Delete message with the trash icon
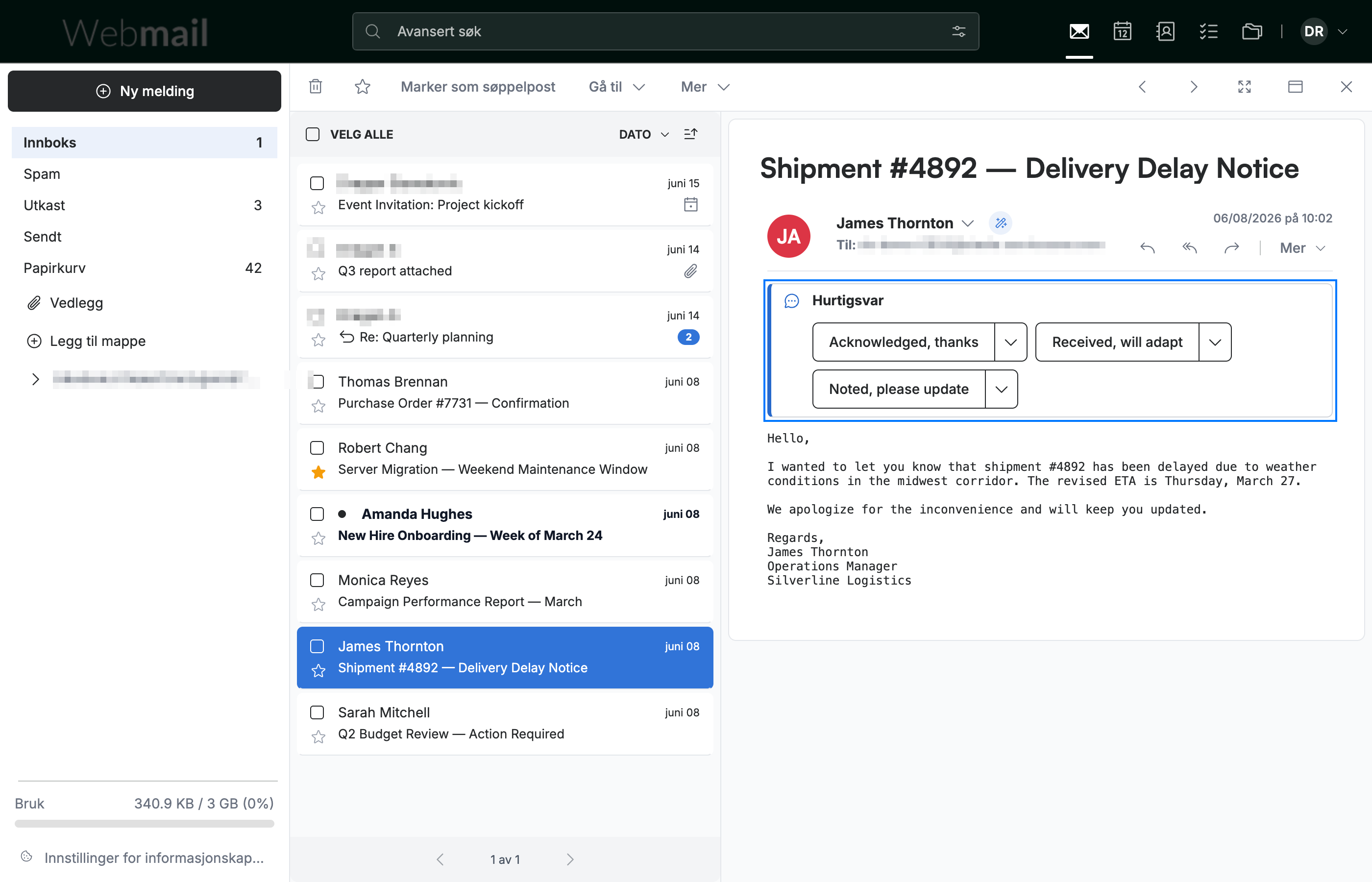The image size is (1372, 882). 316,86
